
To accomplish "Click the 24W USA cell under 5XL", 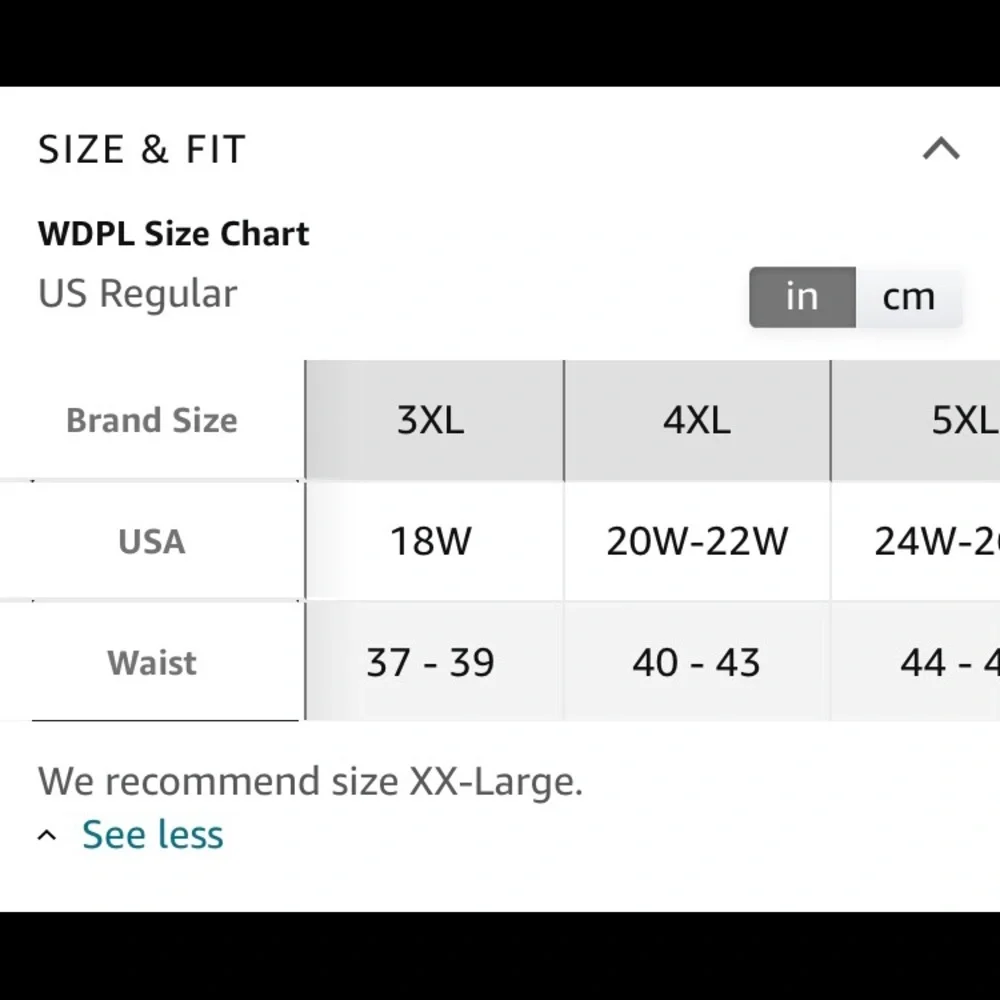I will [x=935, y=541].
